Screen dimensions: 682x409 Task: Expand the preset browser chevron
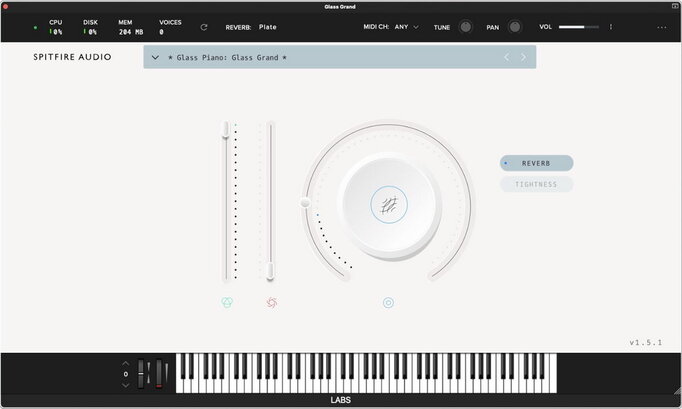[155, 57]
